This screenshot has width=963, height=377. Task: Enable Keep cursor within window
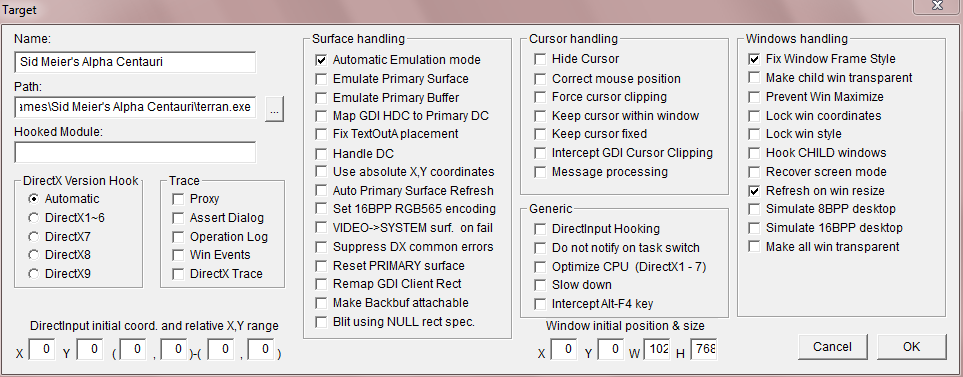coord(540,116)
